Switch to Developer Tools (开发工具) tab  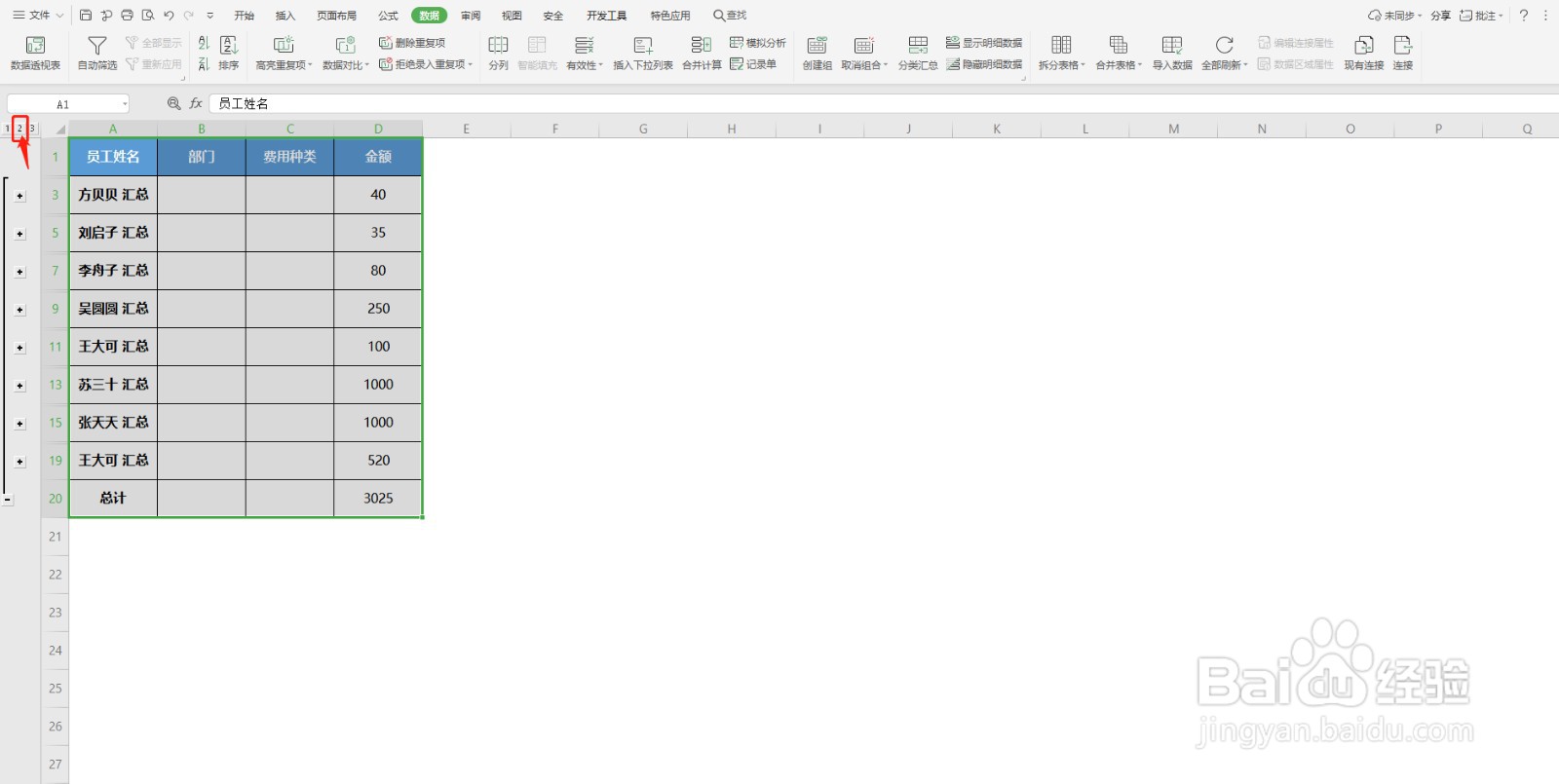[x=607, y=16]
